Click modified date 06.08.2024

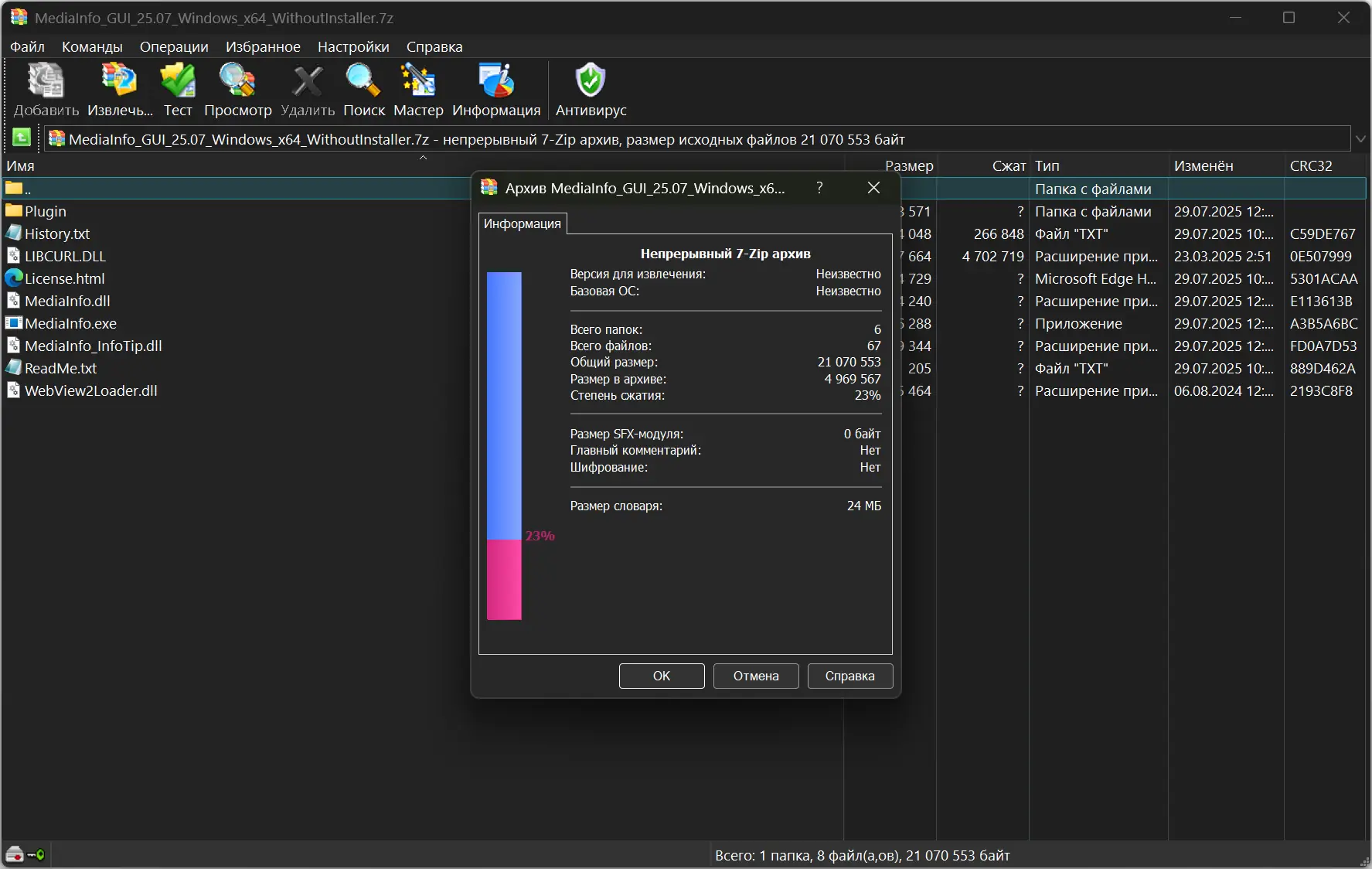1224,390
